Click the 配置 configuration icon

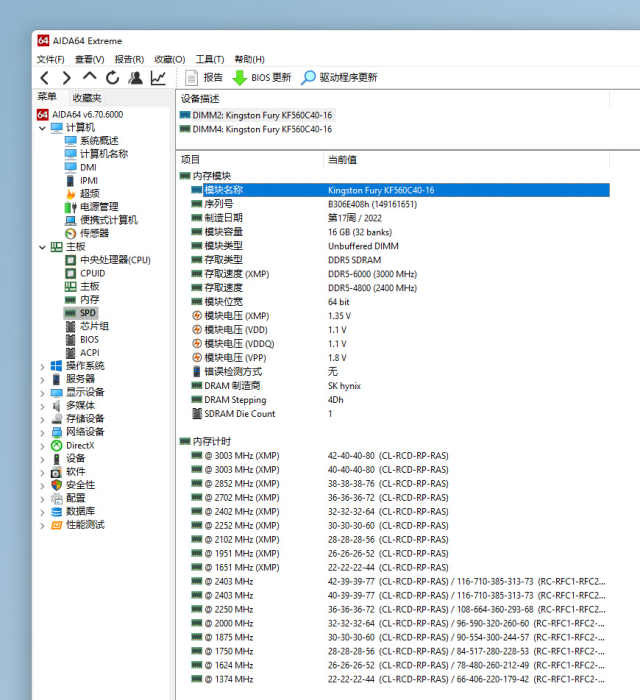click(x=56, y=499)
